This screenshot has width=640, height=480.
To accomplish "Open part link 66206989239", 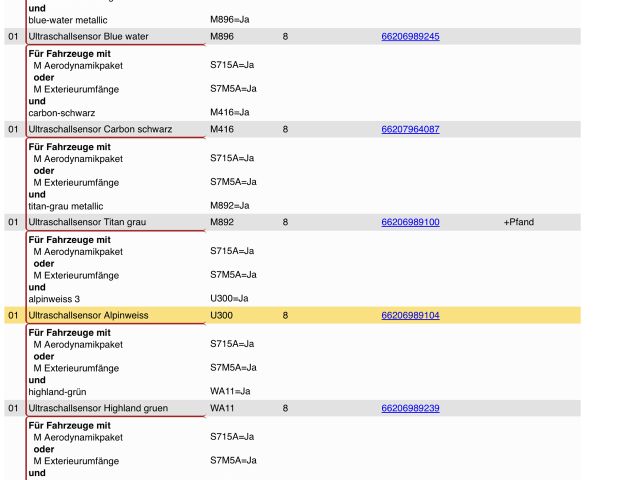I will (x=410, y=408).
